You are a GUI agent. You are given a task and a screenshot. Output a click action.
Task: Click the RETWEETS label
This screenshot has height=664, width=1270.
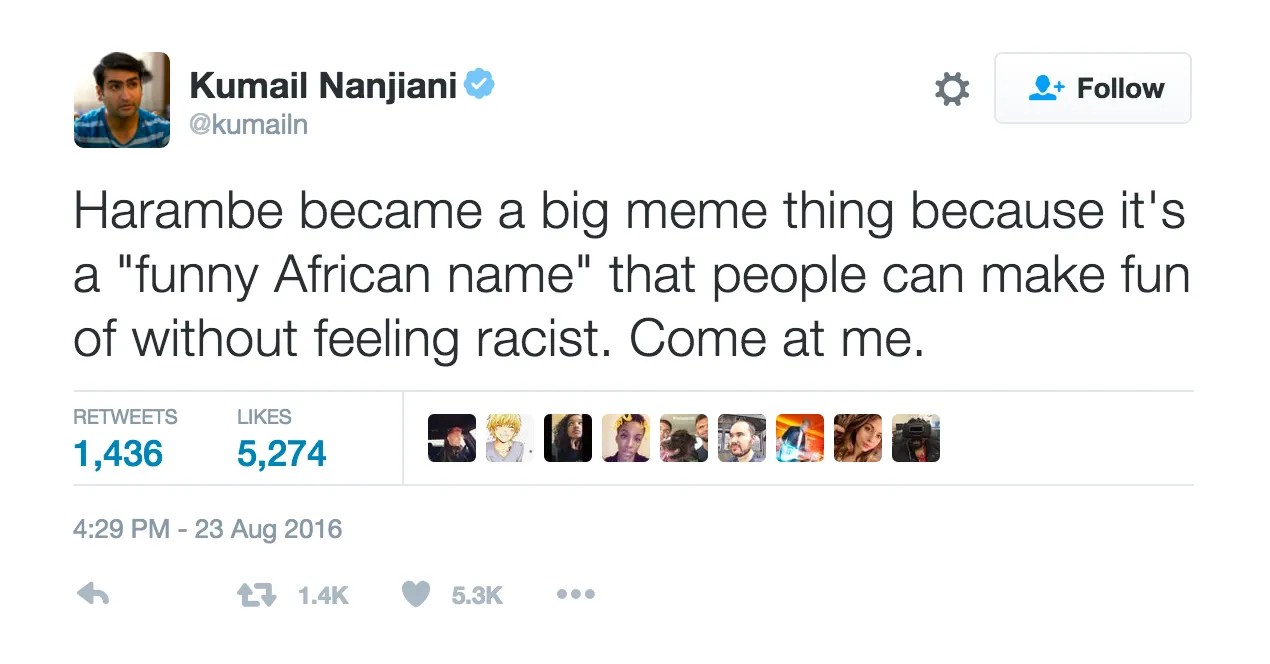click(x=125, y=417)
